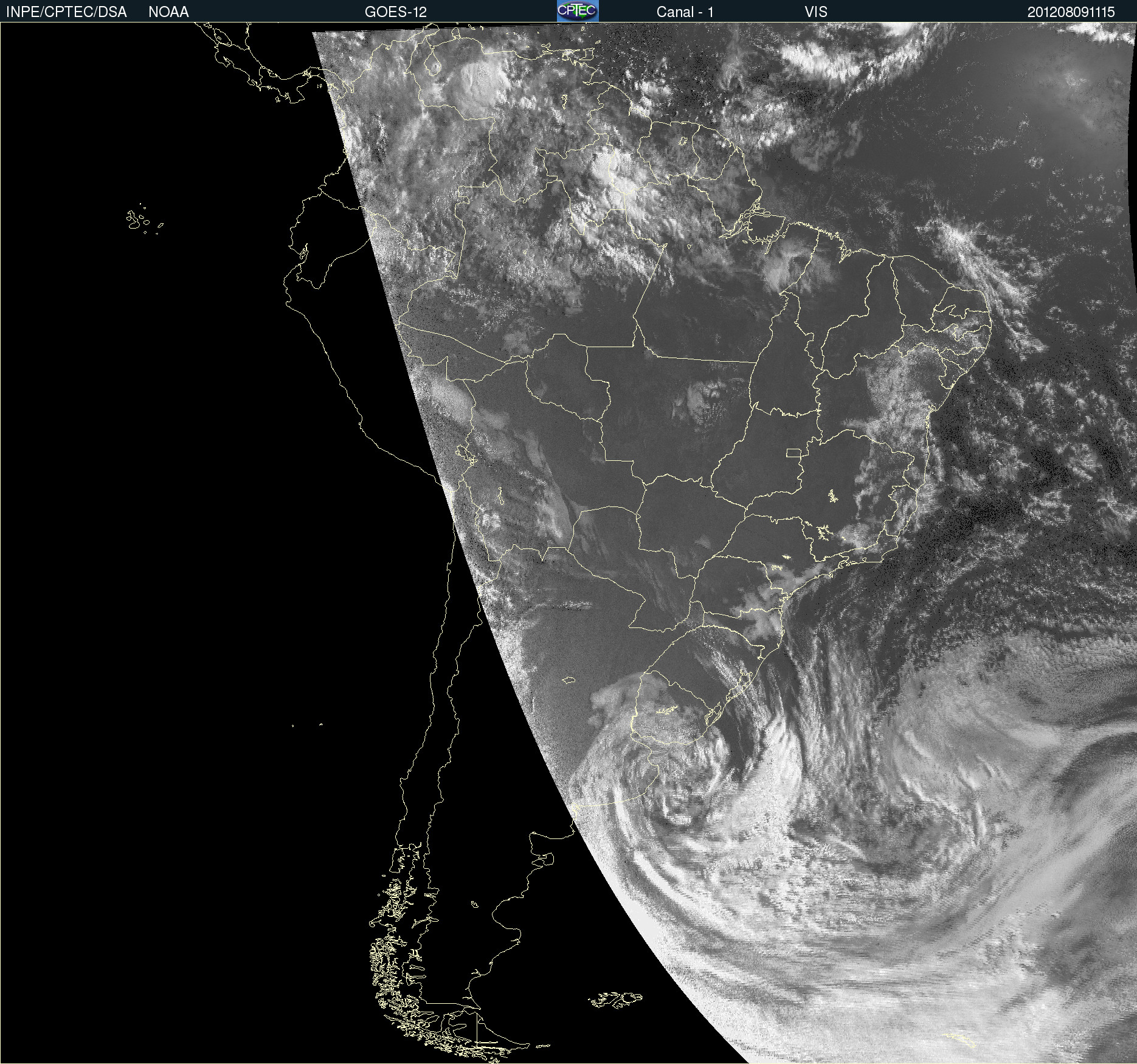Click the INPE/CPTEC/DSA header label
This screenshot has height=1064, width=1137.
(x=66, y=12)
